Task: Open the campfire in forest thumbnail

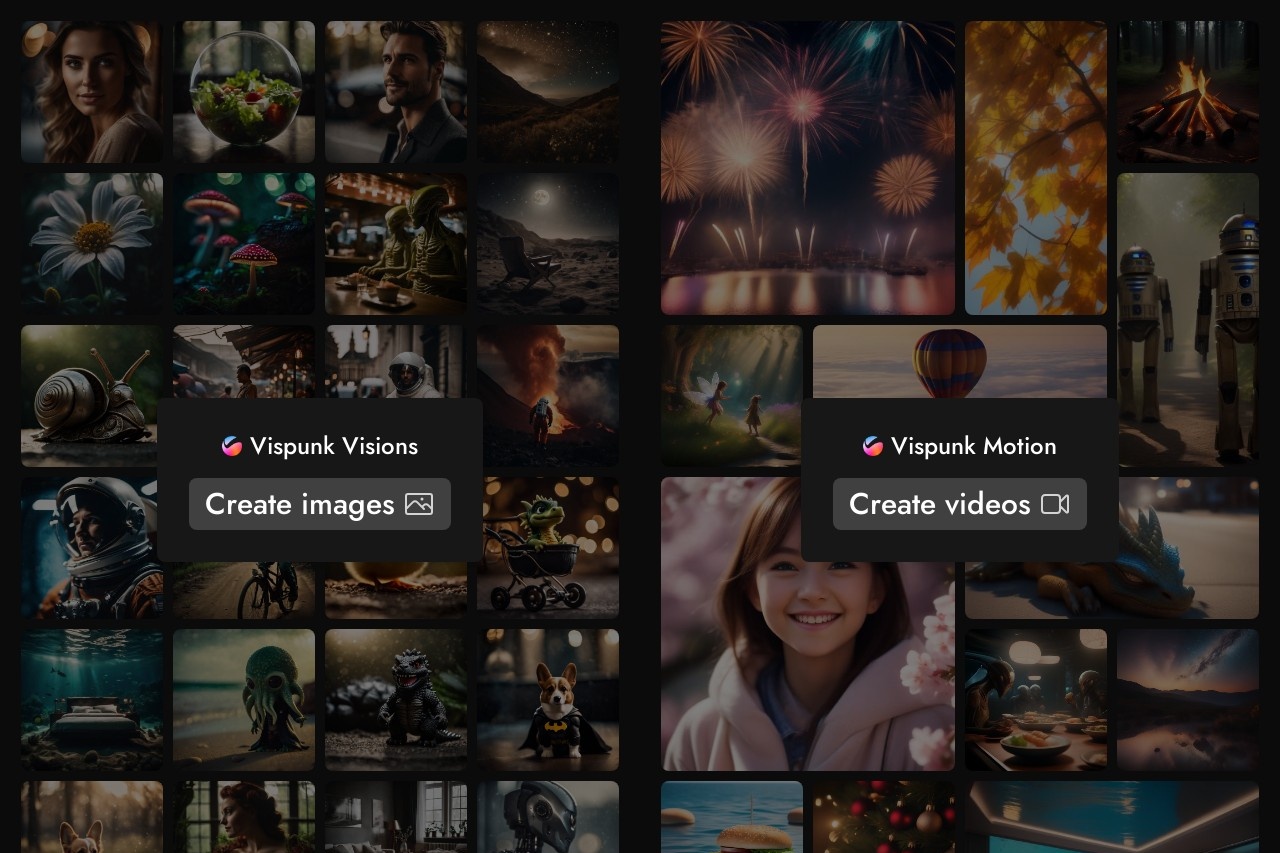Action: point(1188,92)
